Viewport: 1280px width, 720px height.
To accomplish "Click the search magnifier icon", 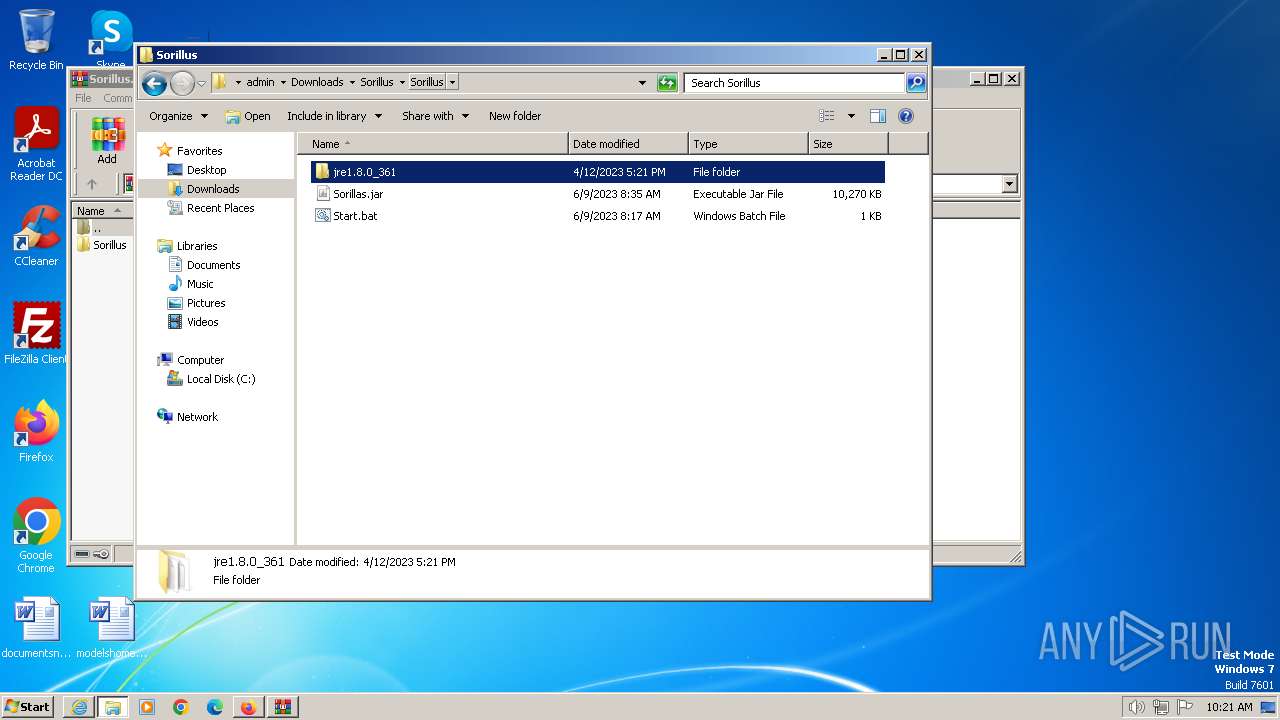I will 916,83.
